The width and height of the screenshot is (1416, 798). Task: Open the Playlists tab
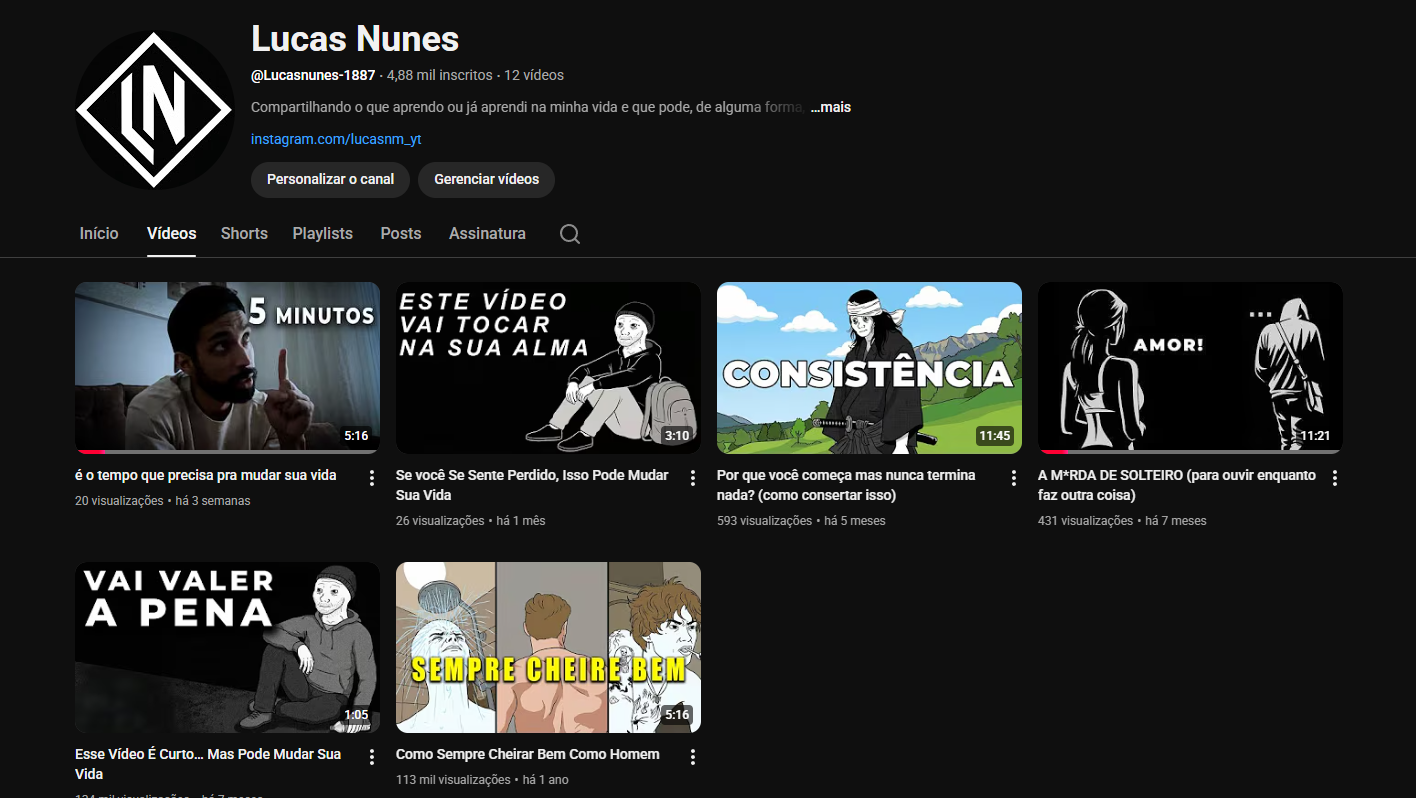pyautogui.click(x=323, y=233)
